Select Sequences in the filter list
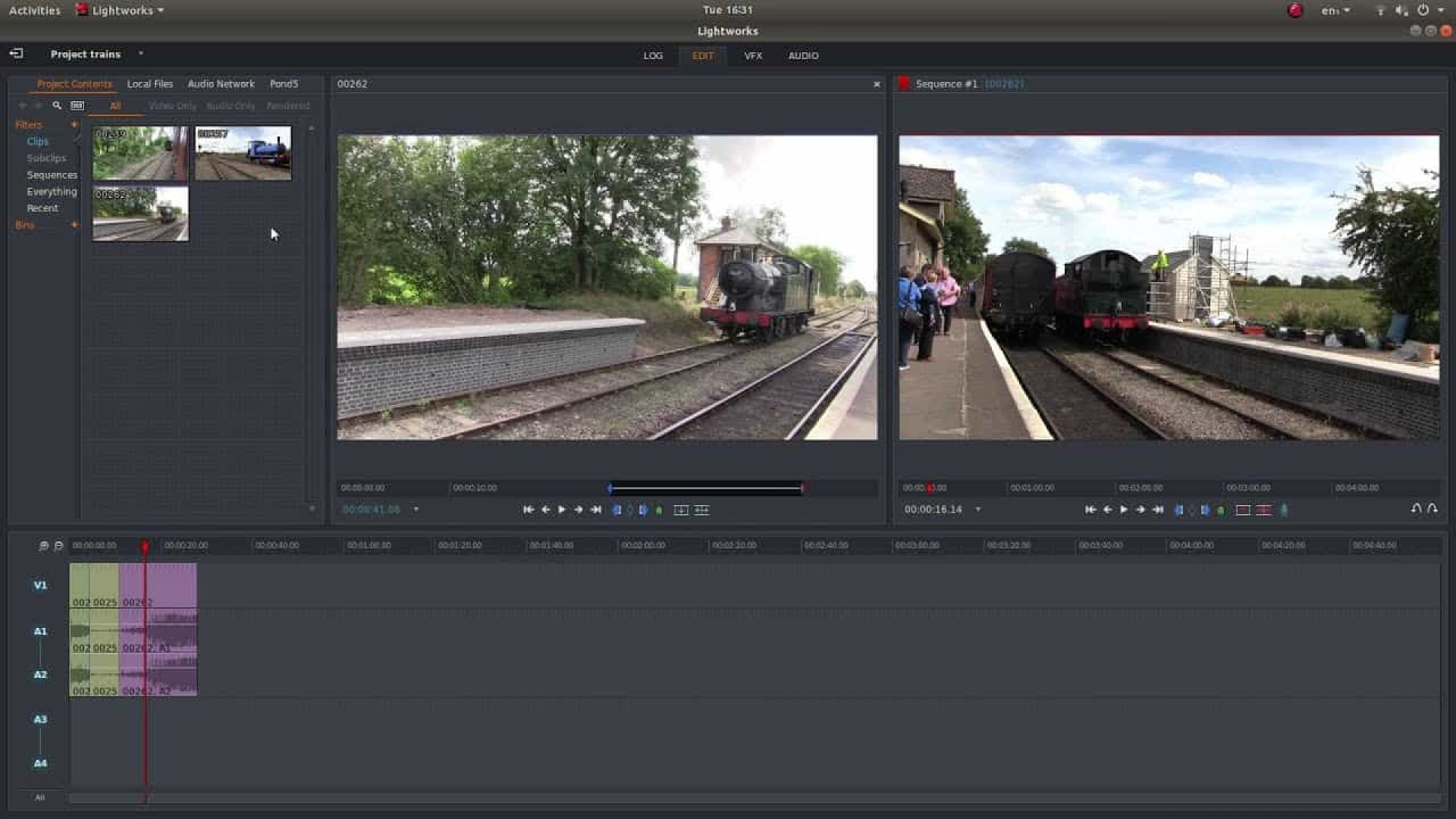Image resolution: width=1456 pixels, height=819 pixels. (52, 174)
